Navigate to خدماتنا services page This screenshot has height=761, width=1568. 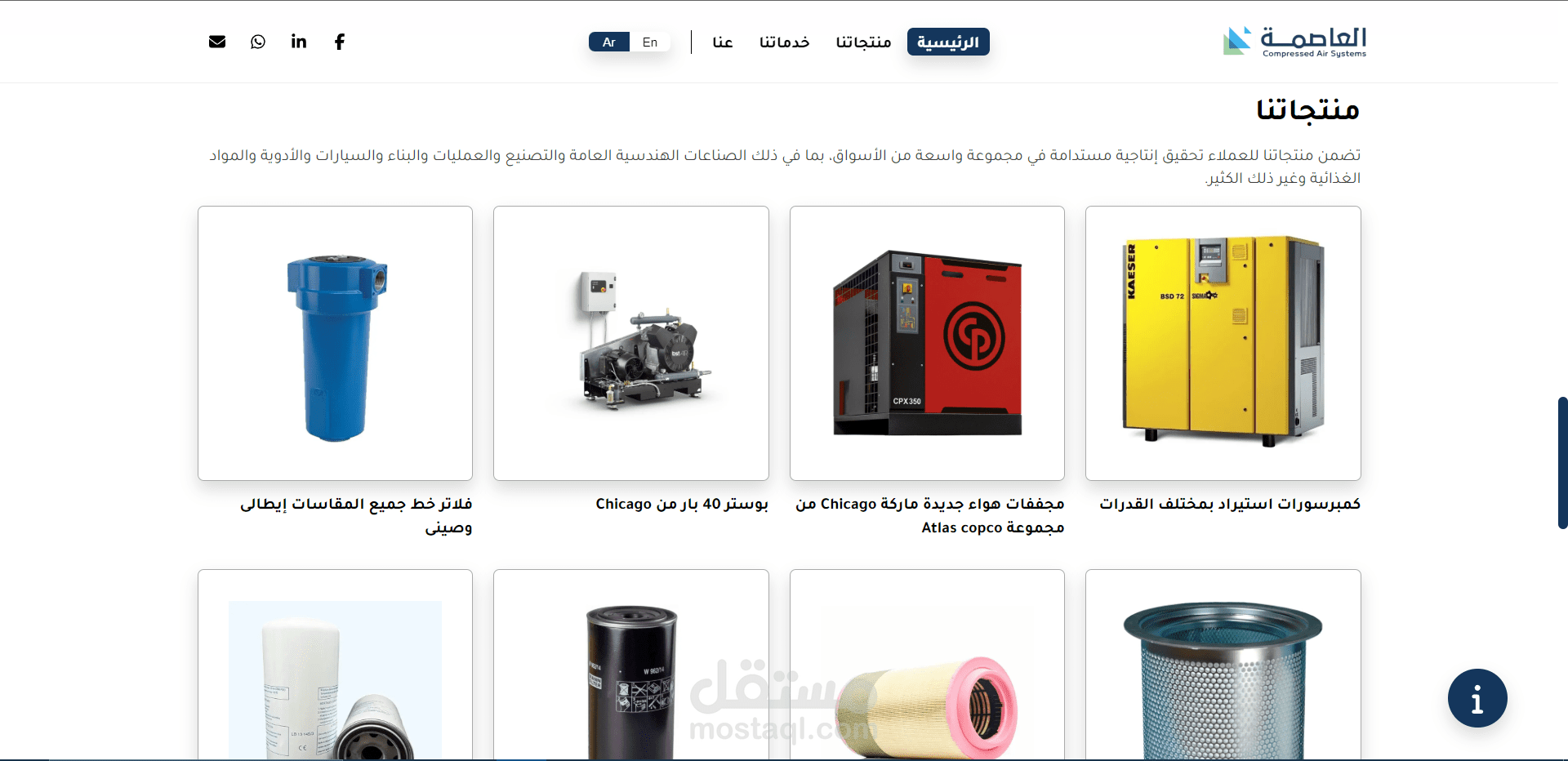(784, 42)
